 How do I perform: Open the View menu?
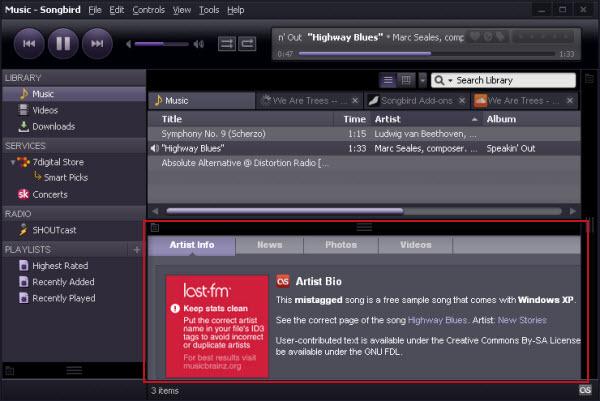click(x=182, y=10)
